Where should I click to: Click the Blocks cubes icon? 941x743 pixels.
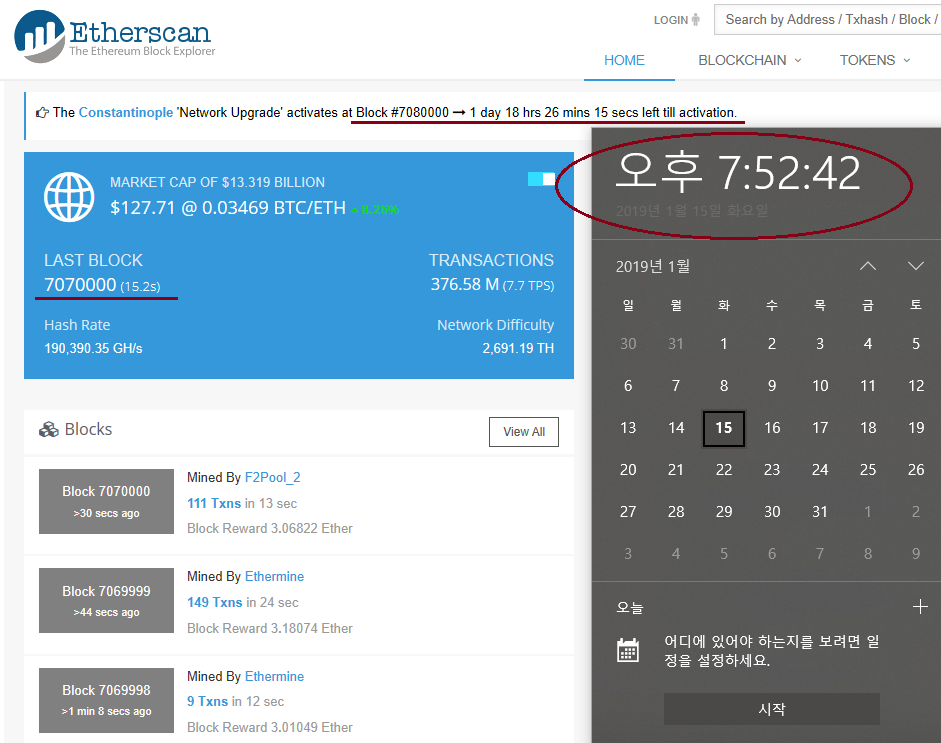pos(49,430)
